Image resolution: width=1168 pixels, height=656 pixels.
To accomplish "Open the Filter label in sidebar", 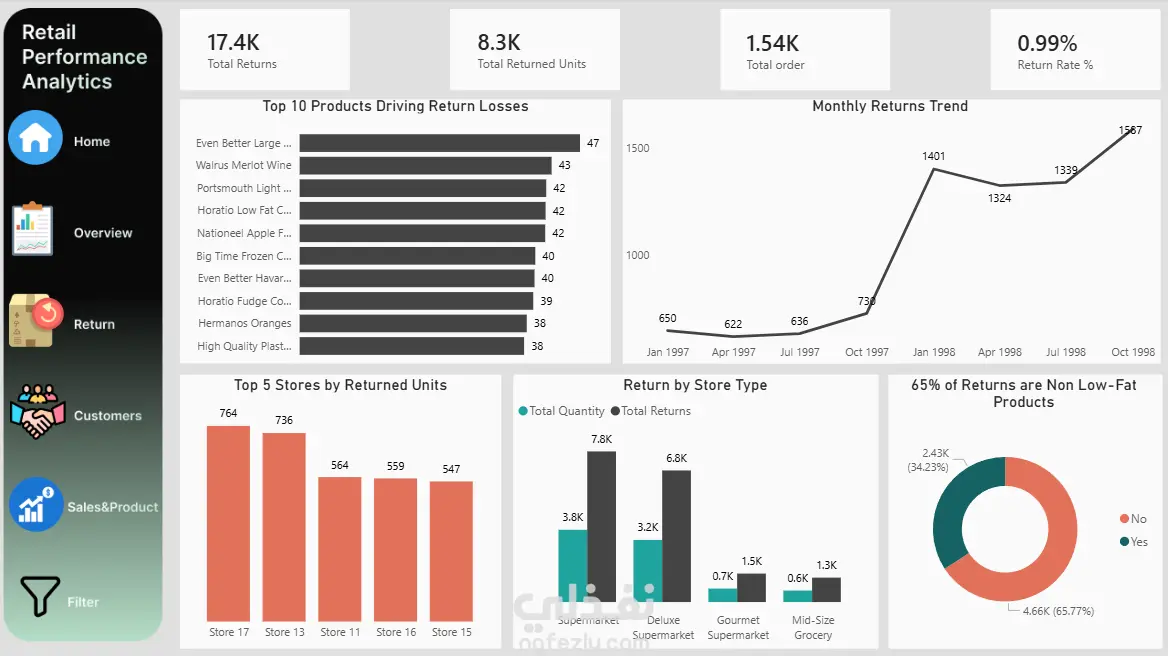I will tap(83, 602).
